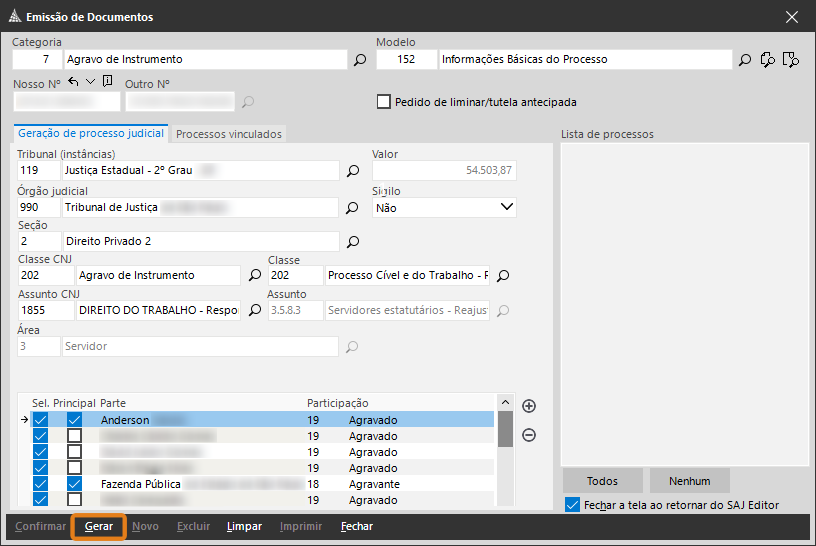Open the Categoria search magnifier
Screen dimensions: 816x546
click(360, 60)
